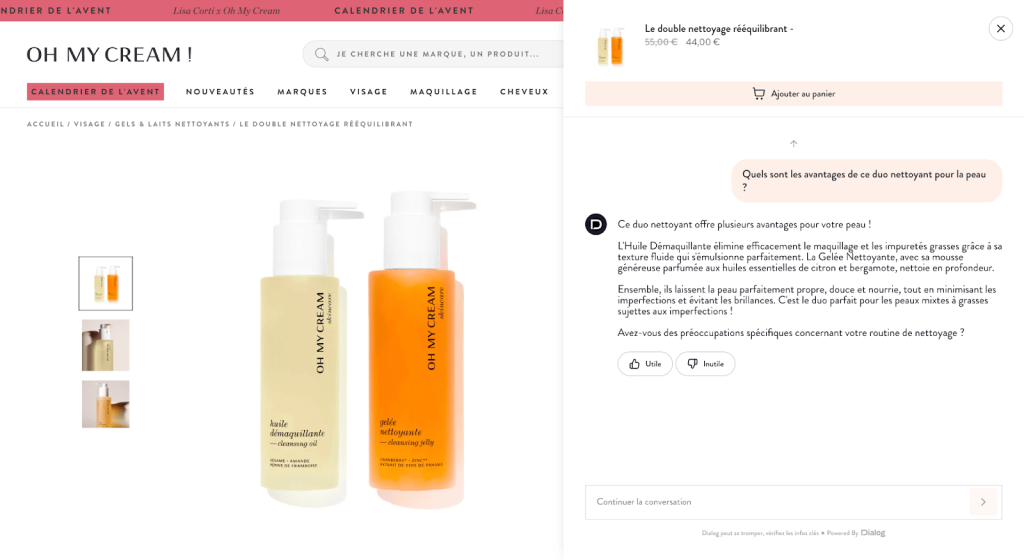Close the chat panel with X
The image size is (1024, 560).
click(x=1000, y=29)
